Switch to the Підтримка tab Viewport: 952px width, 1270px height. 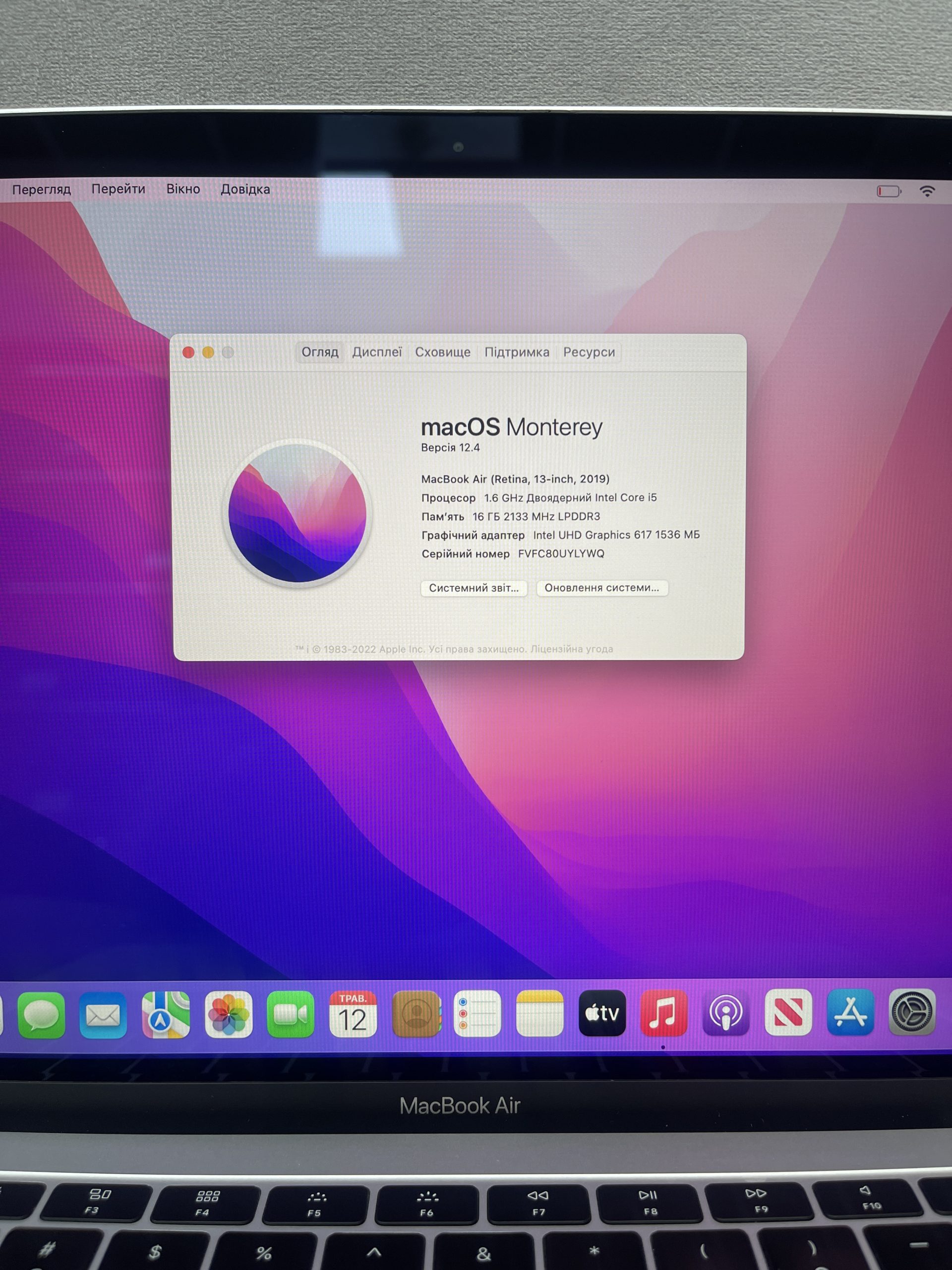(517, 352)
